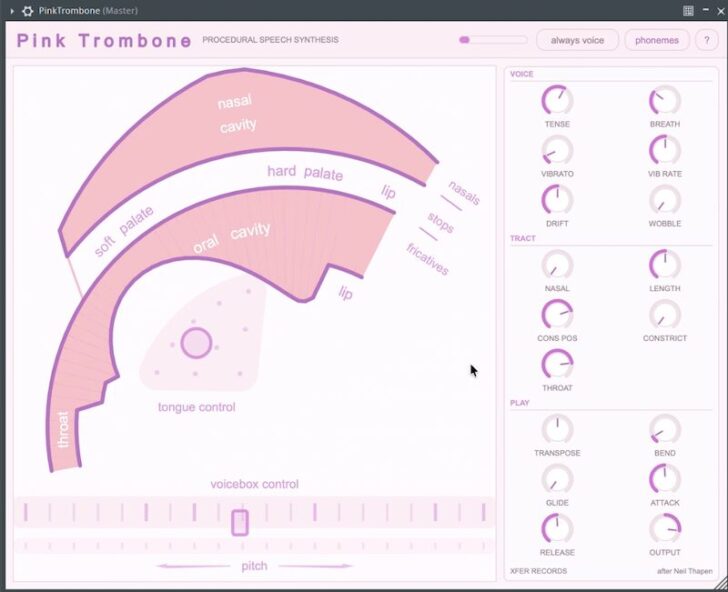Screen dimensions: 728x592
Task: Click the RELEASE knob
Action: (x=557, y=528)
